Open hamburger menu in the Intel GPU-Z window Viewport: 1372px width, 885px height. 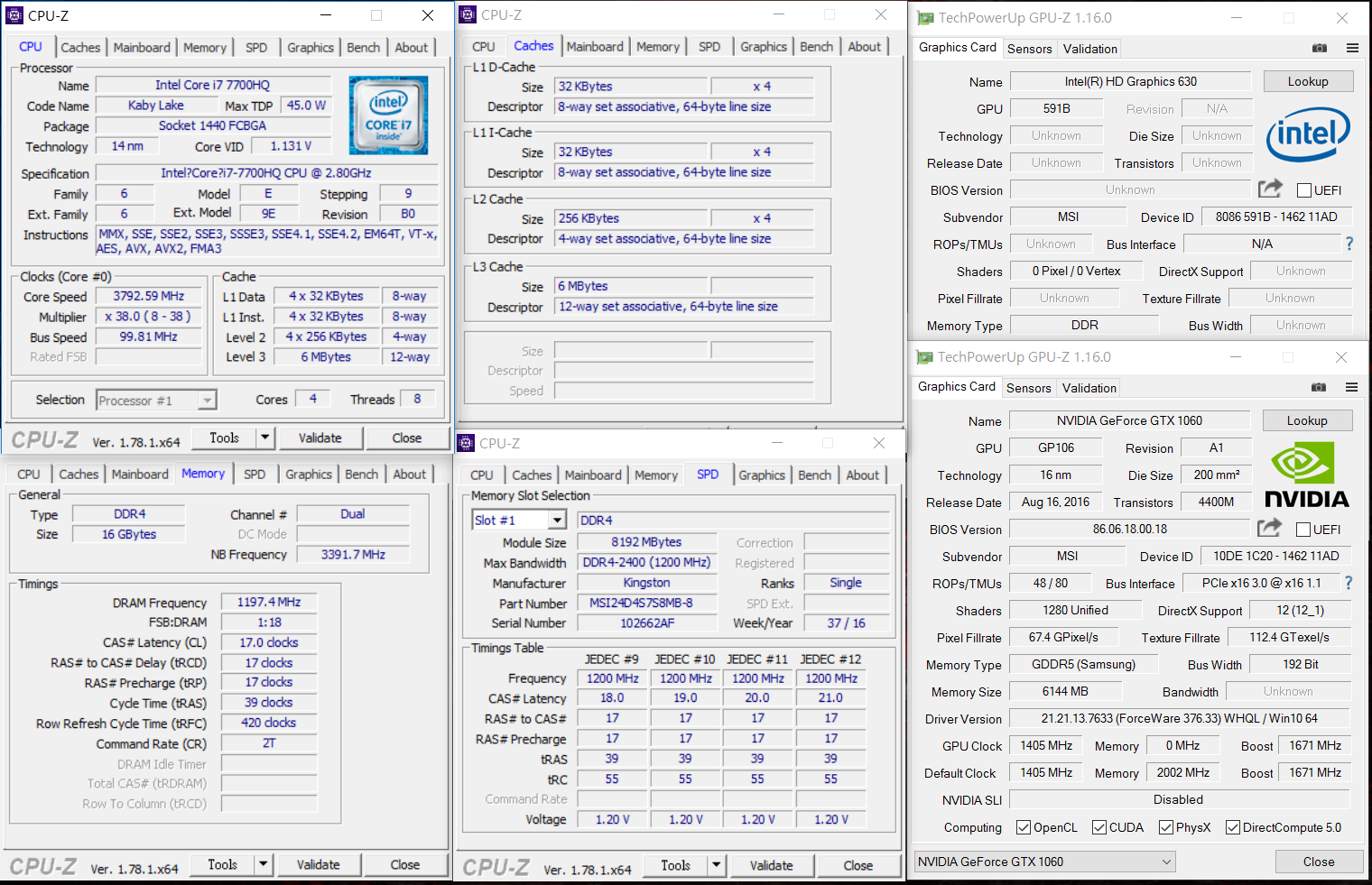pos(1352,48)
